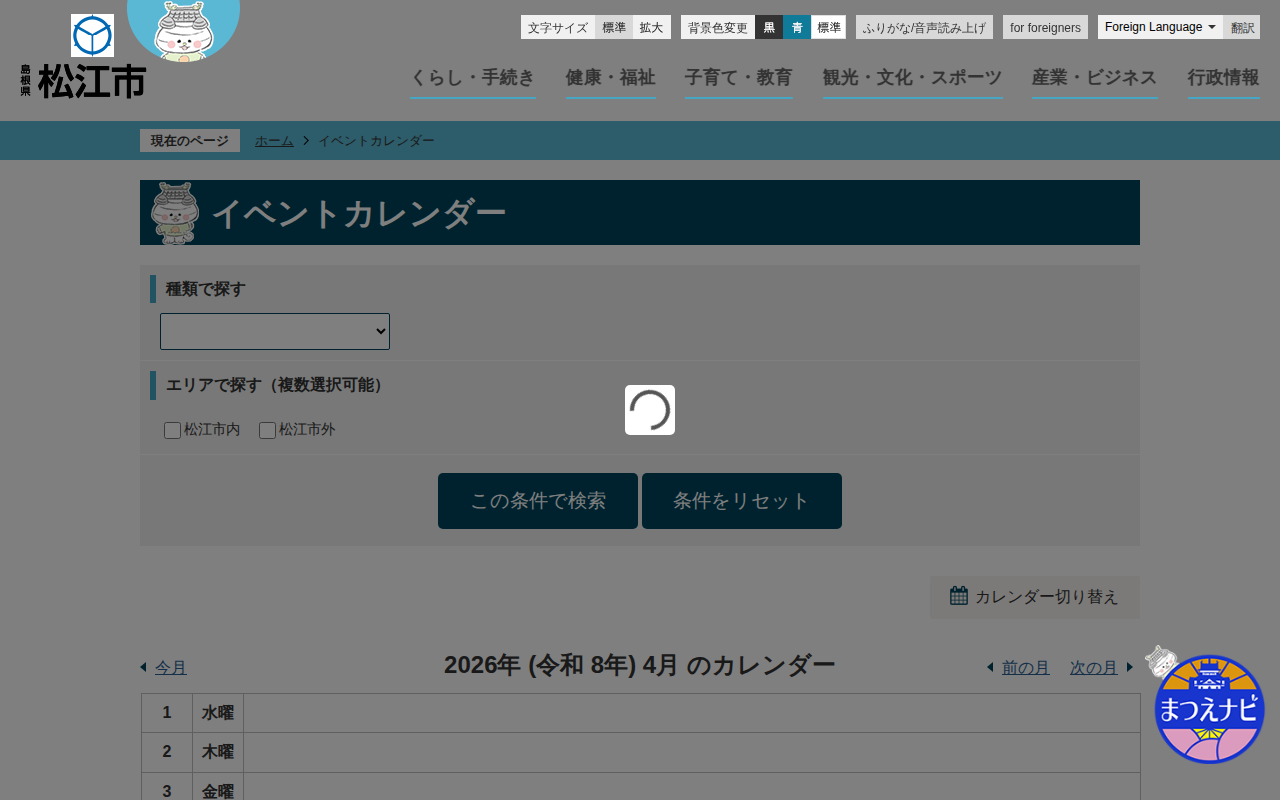
Task: Click the 文字サイズ label
Action: [x=558, y=27]
